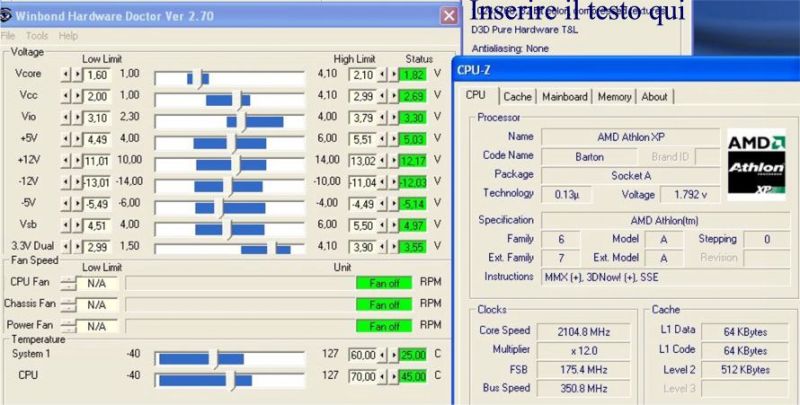Increase -5V low limit with right arrow
The width and height of the screenshot is (800, 405).
(77, 204)
